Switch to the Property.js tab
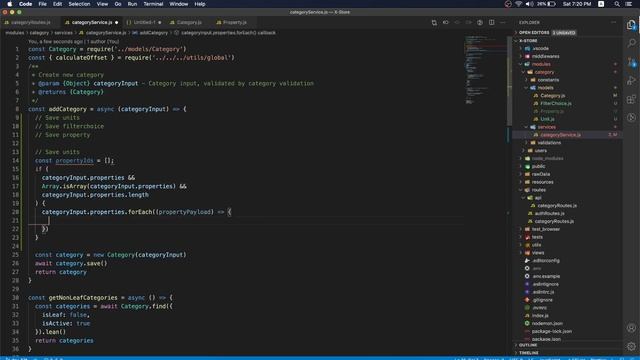The image size is (640, 360). 234,22
